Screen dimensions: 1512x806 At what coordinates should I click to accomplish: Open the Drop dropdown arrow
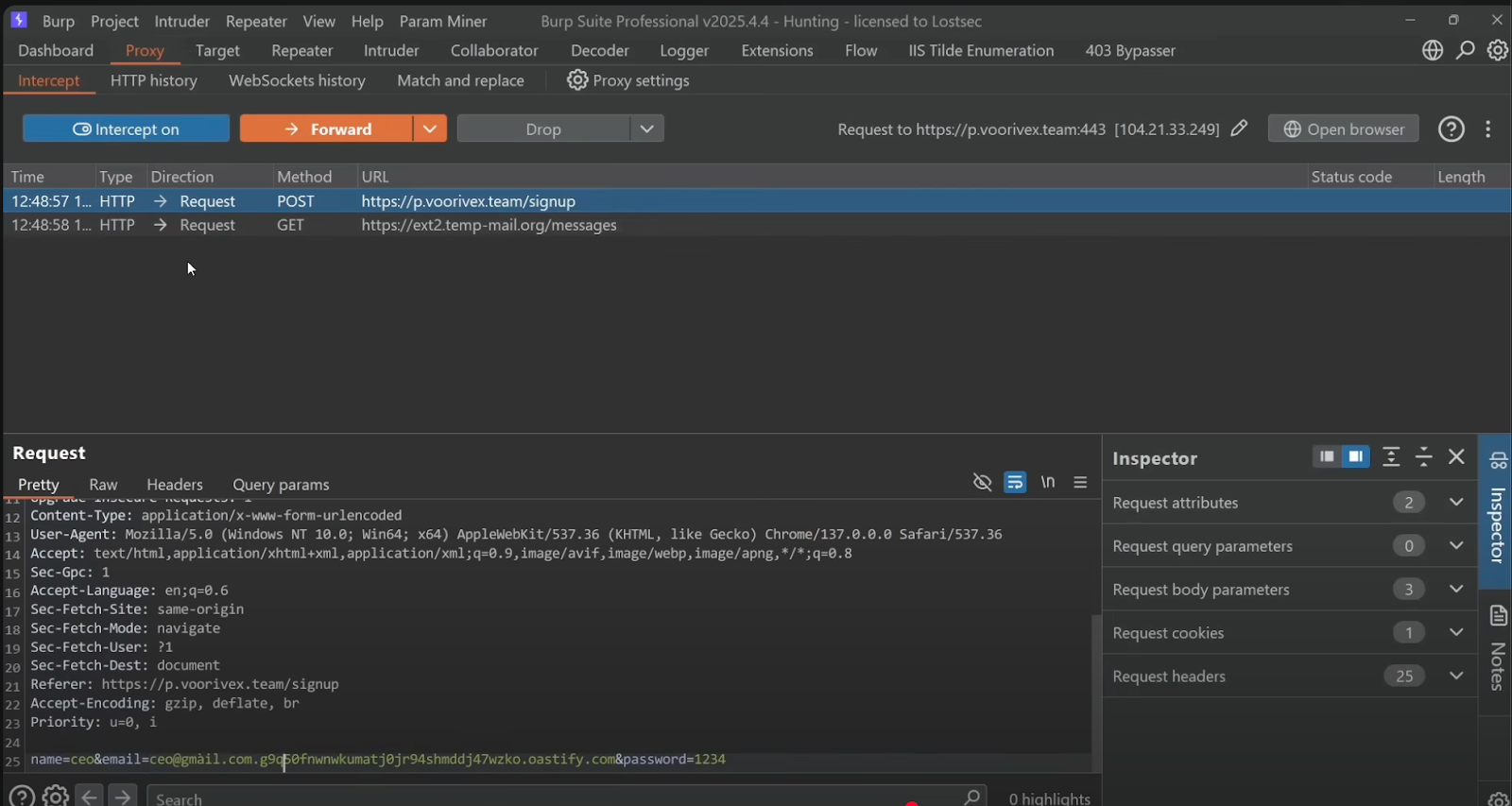click(x=646, y=129)
